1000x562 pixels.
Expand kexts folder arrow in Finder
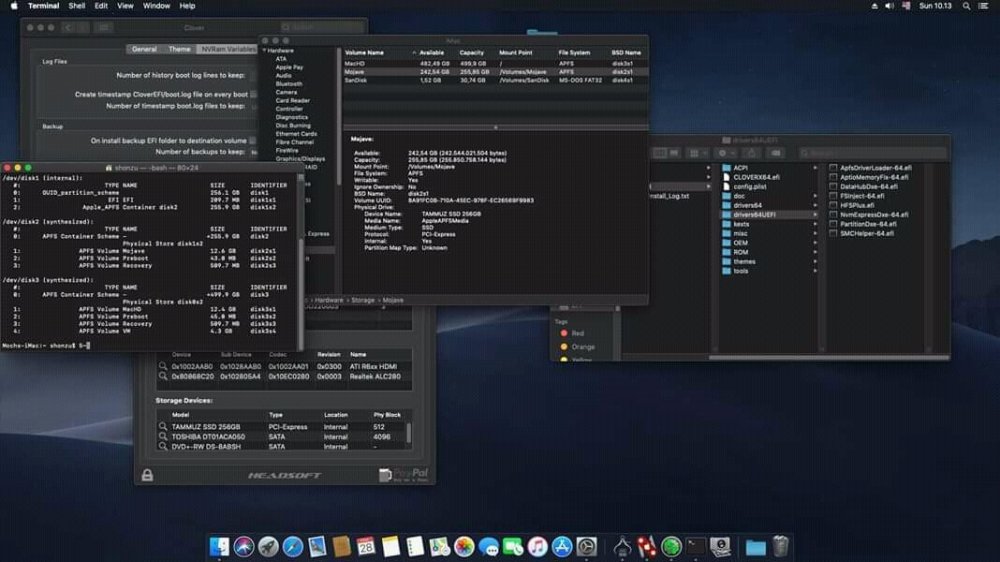tap(815, 224)
